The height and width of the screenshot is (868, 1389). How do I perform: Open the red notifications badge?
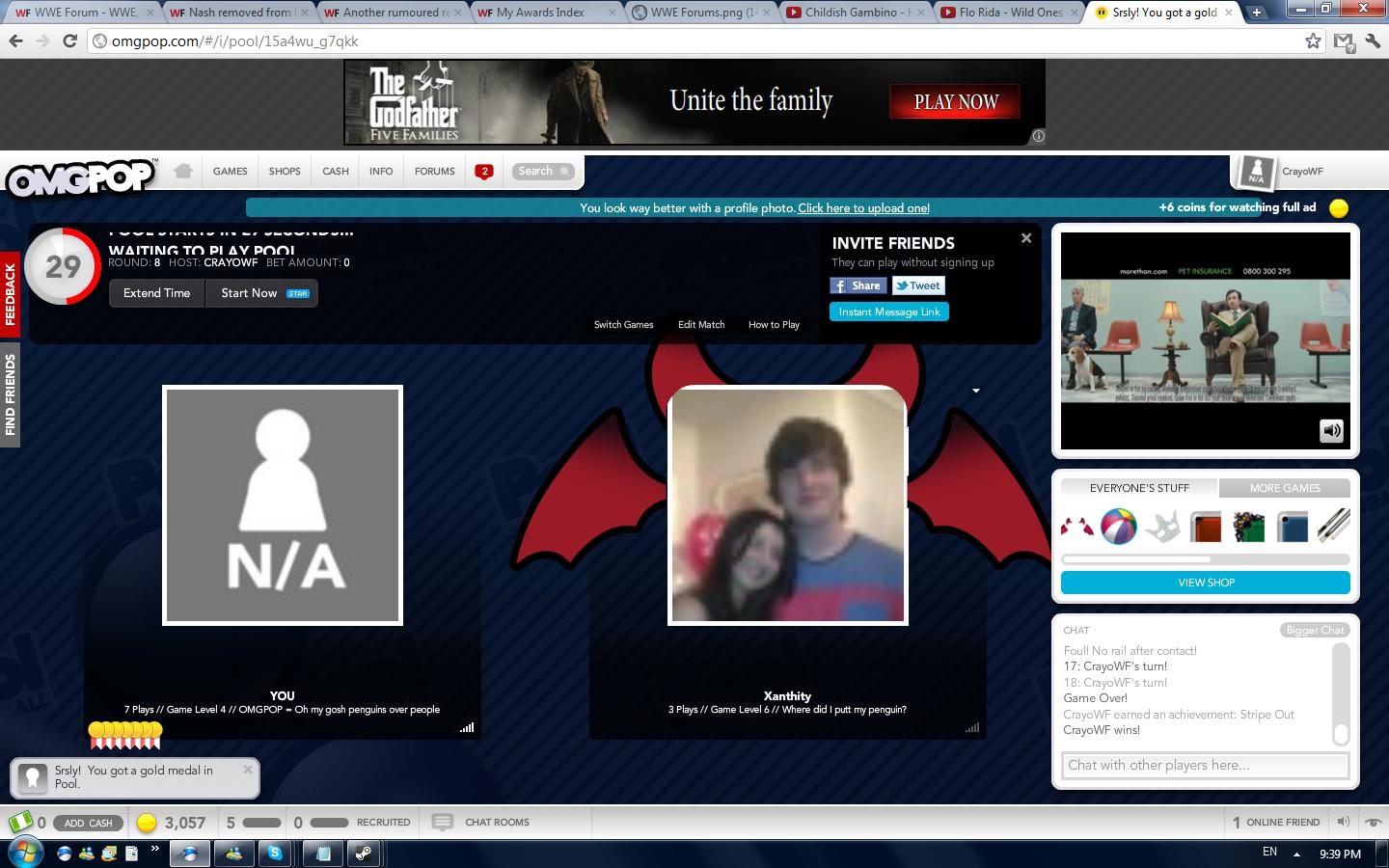[484, 172]
